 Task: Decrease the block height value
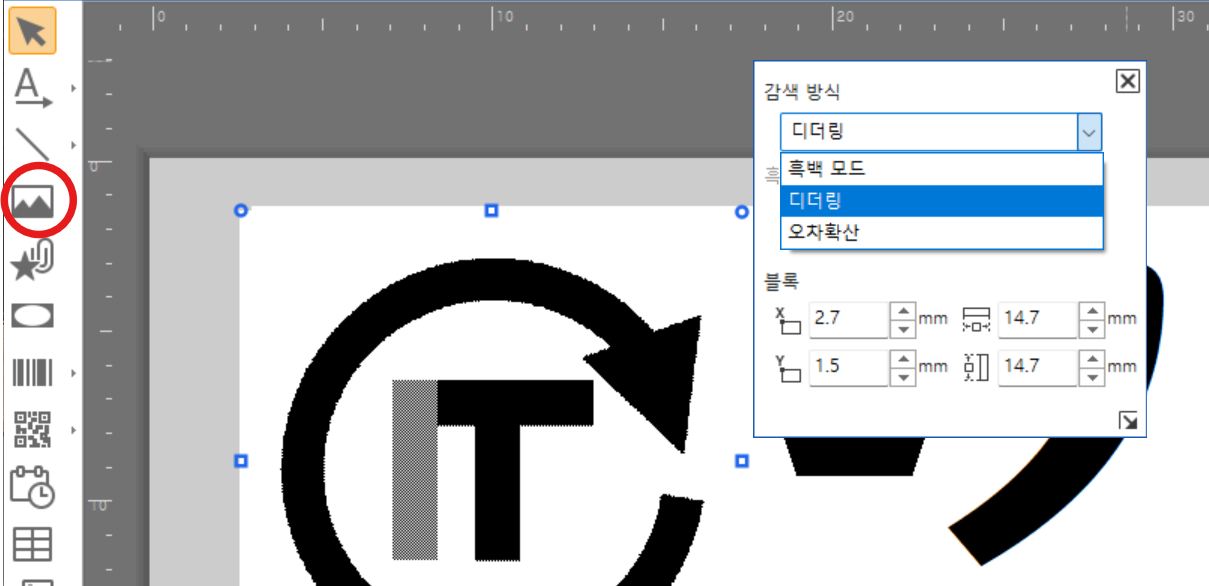click(x=1092, y=376)
